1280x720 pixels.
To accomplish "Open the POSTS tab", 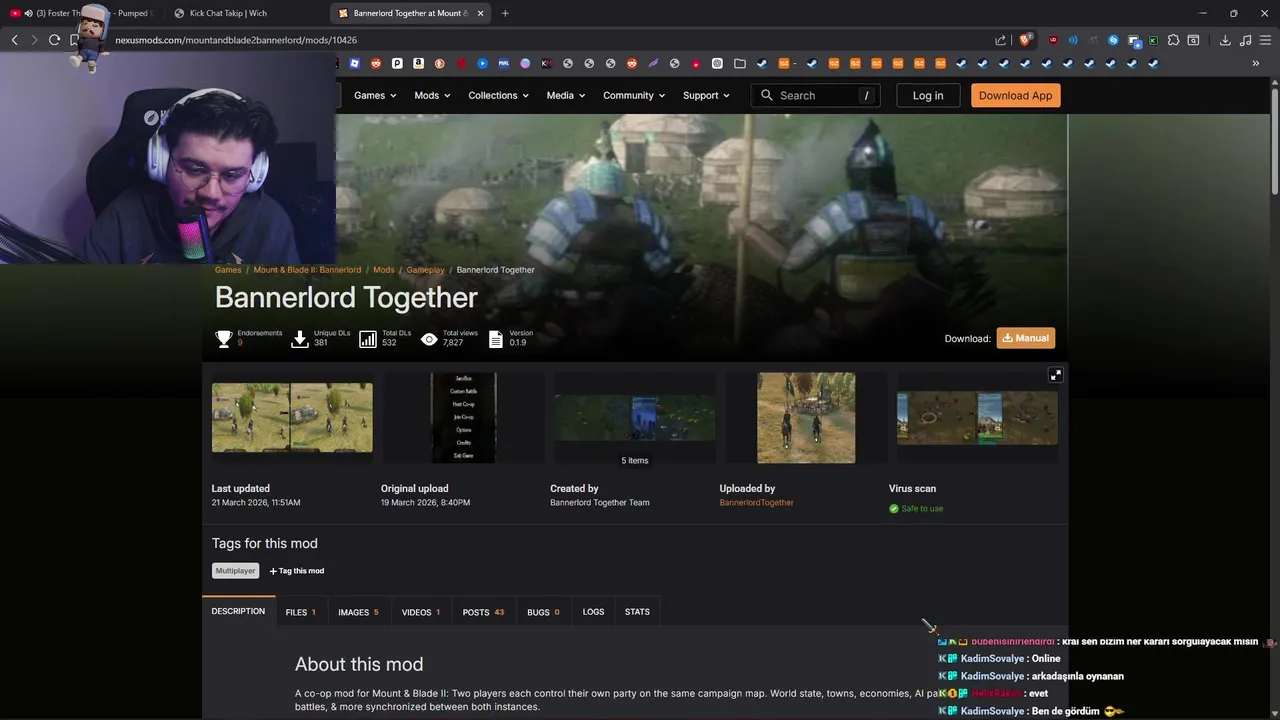I will click(x=483, y=612).
